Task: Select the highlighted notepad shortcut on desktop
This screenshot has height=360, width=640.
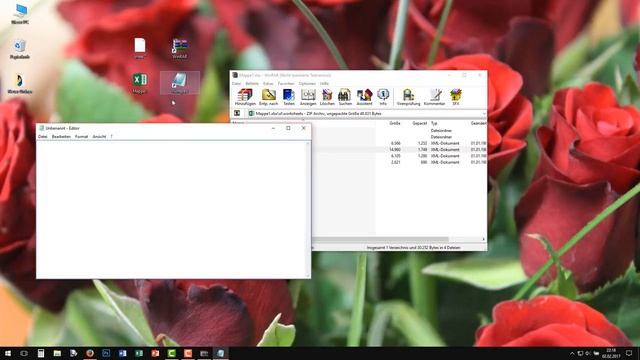Action: [x=180, y=83]
